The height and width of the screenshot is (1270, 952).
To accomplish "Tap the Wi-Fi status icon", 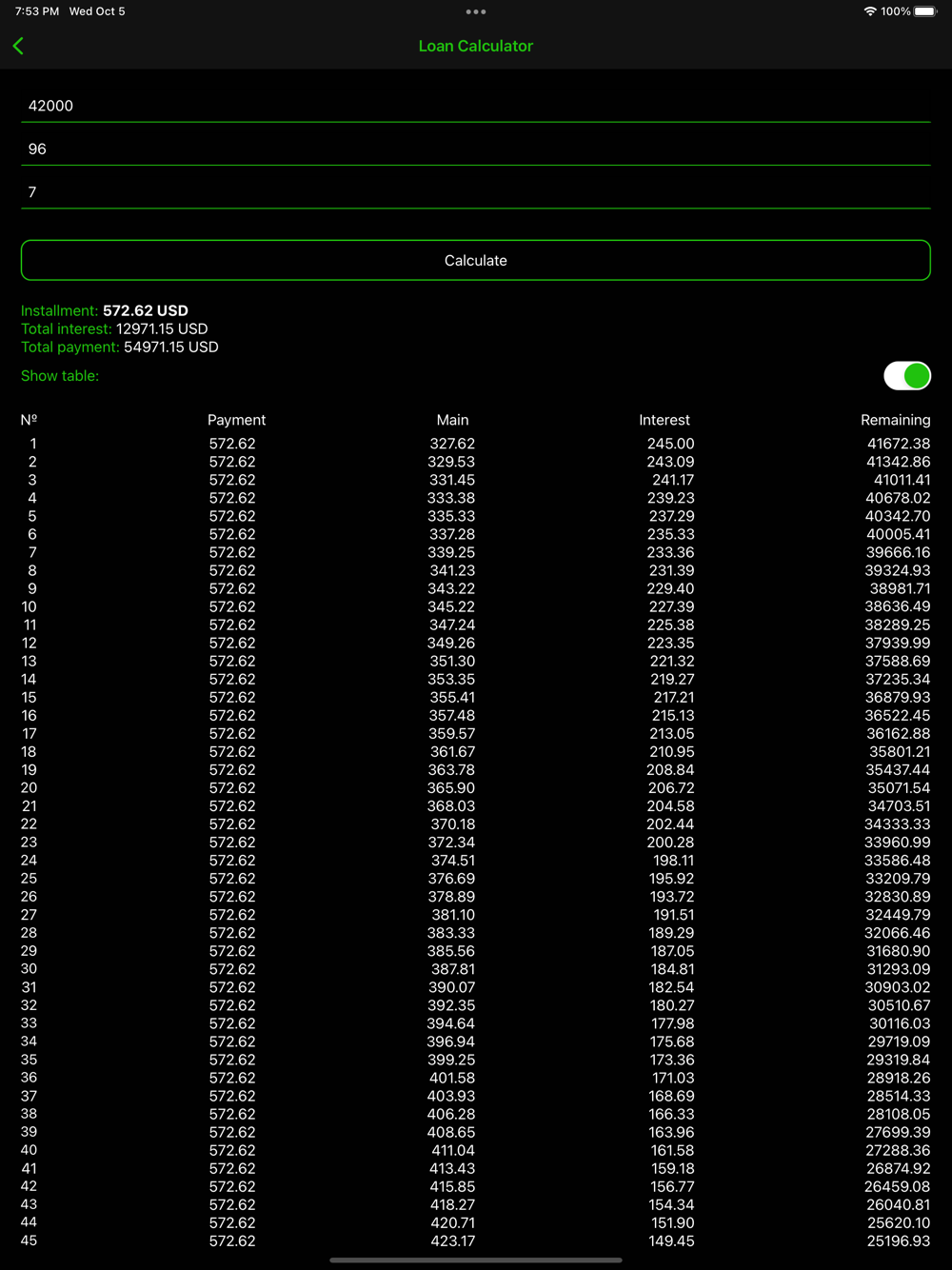I will (869, 11).
